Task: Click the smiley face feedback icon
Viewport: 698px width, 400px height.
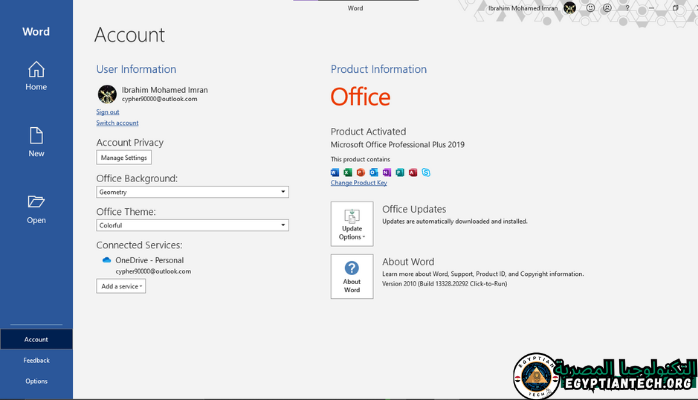Action: point(590,8)
